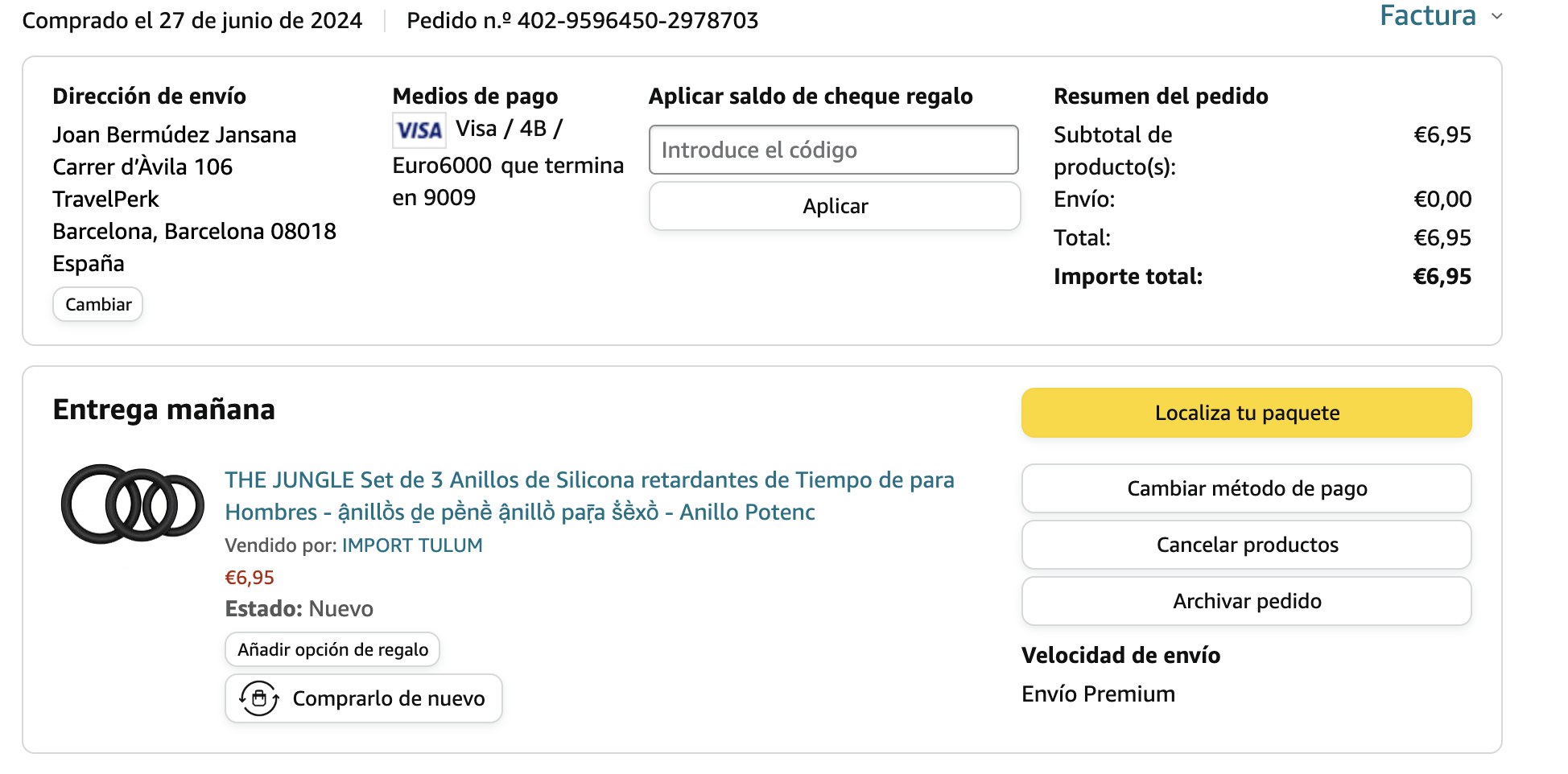
Task: Open the Factura invoice menu label
Action: pyautogui.click(x=1427, y=16)
